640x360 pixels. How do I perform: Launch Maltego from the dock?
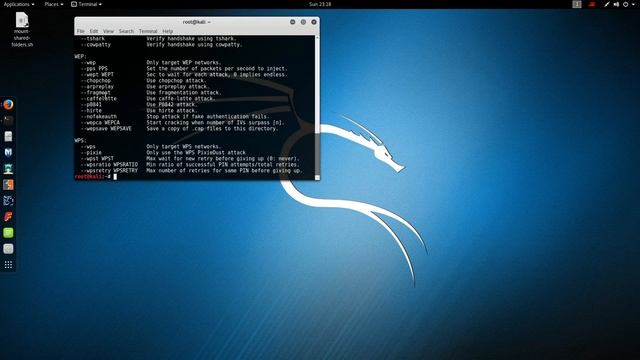(8, 200)
